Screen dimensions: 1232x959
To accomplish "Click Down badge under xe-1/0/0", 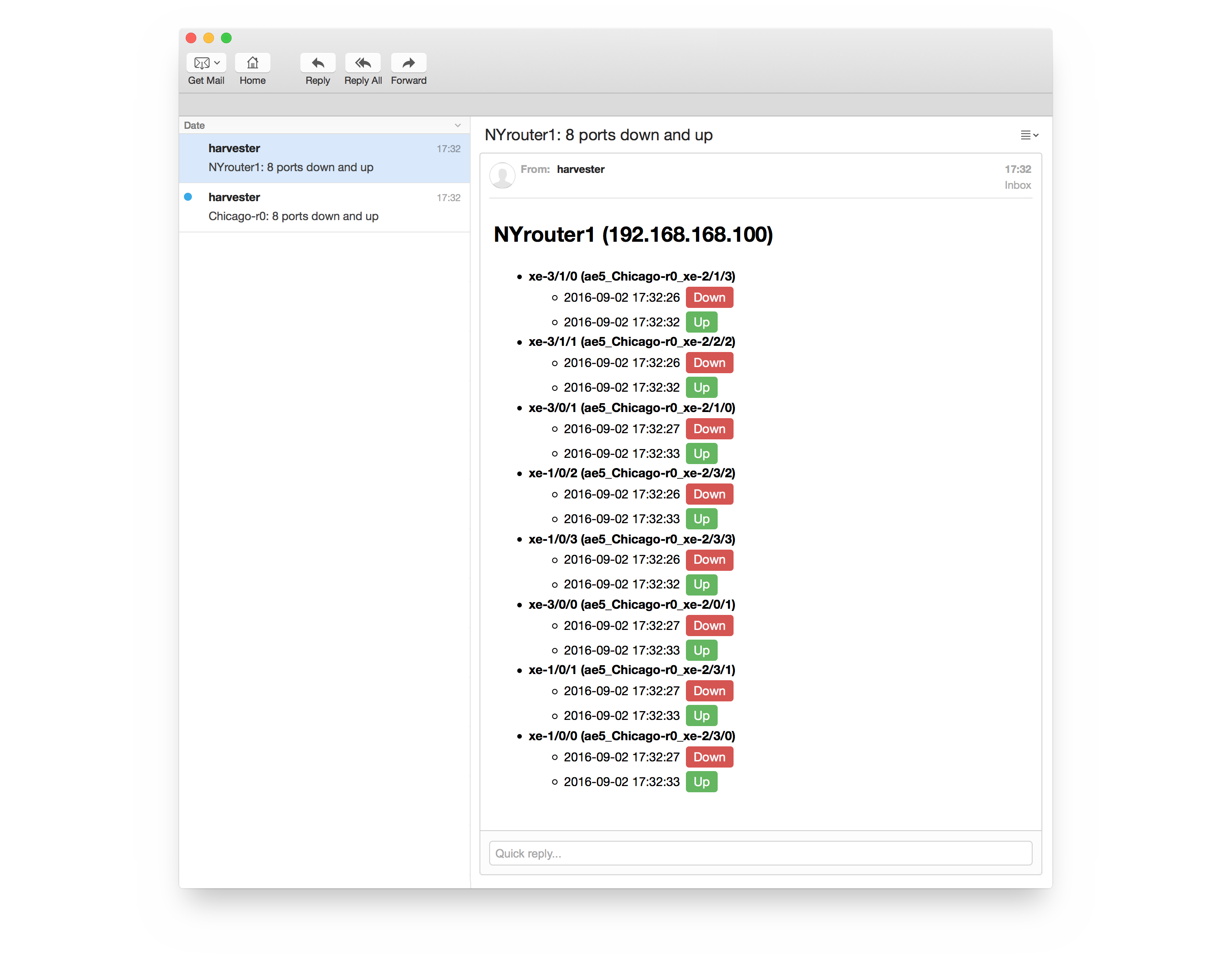I will point(709,757).
